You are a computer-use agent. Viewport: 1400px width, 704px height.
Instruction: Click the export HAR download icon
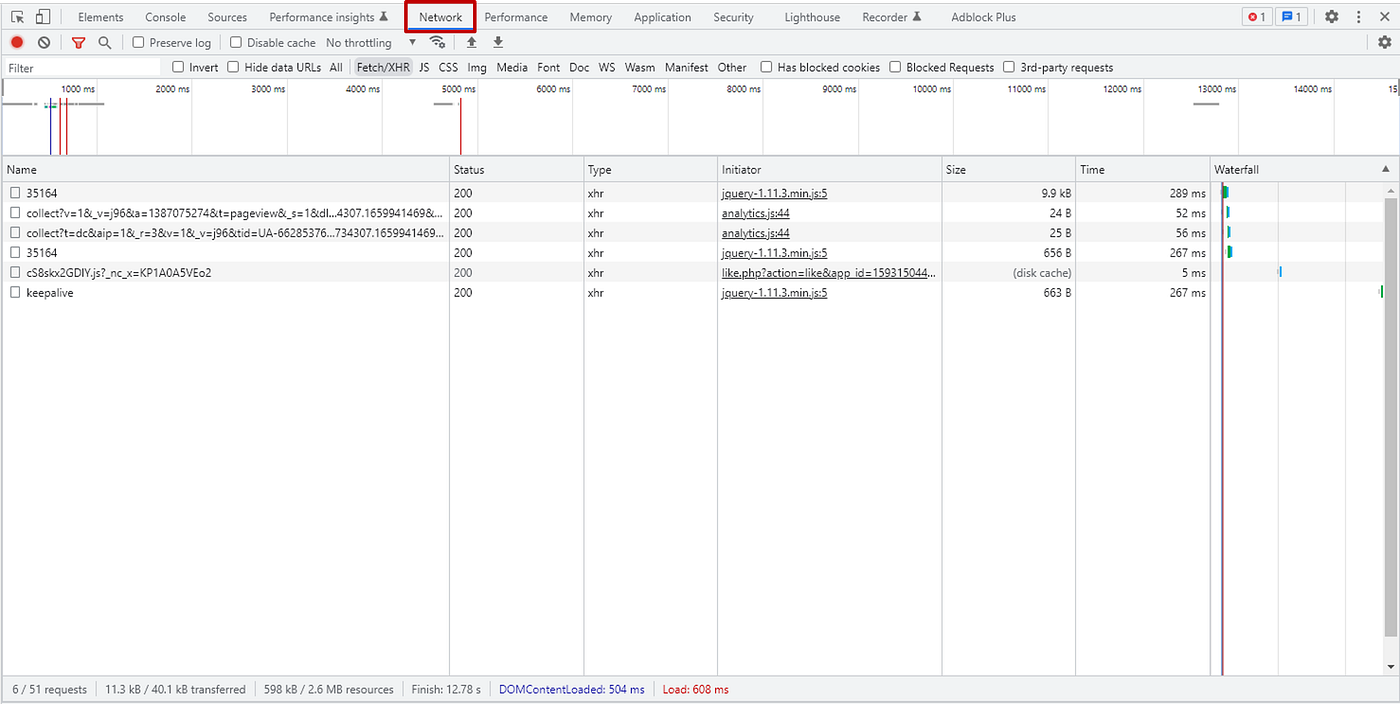[x=498, y=43]
